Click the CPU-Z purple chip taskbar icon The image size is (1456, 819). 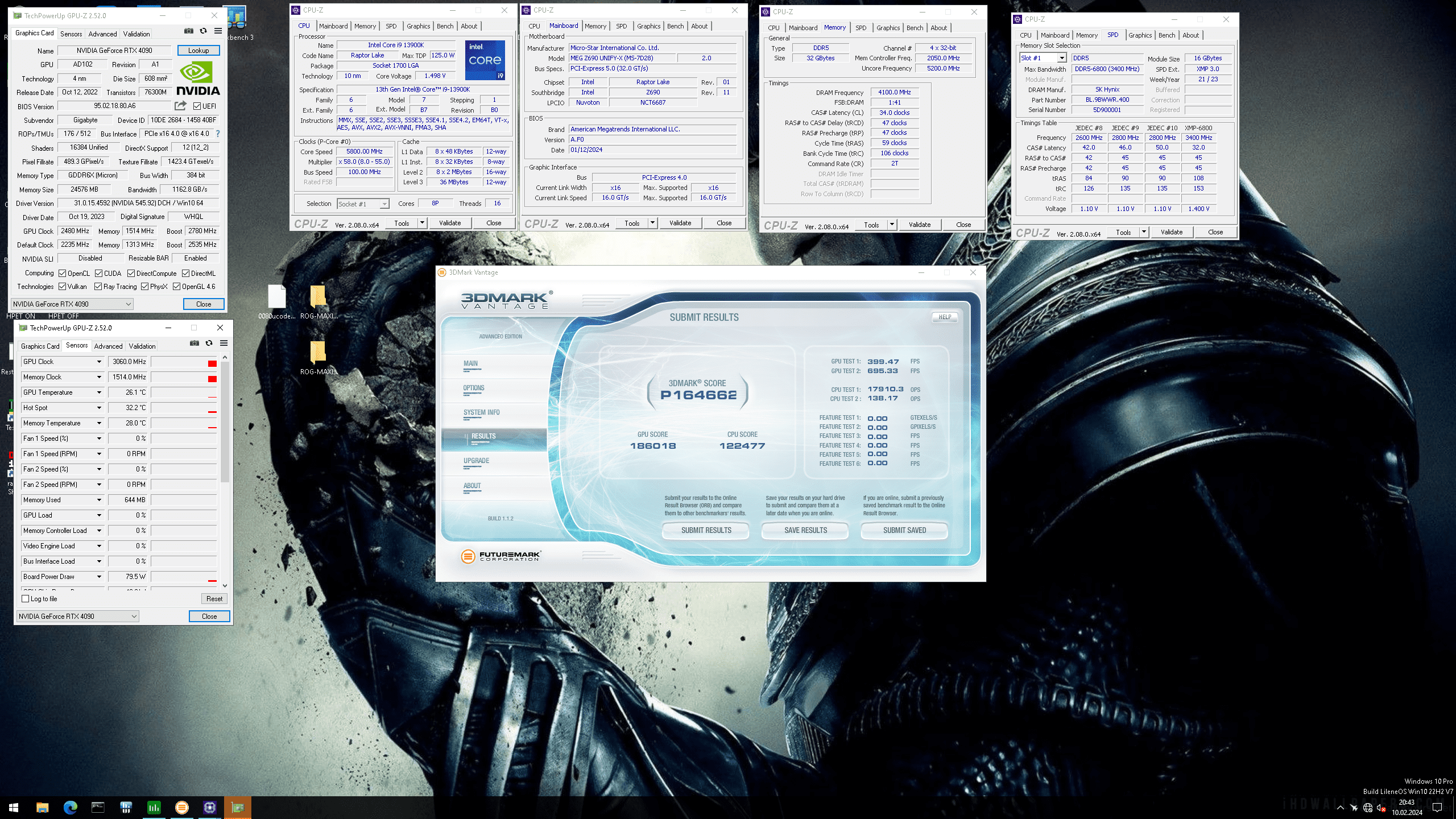(210, 807)
